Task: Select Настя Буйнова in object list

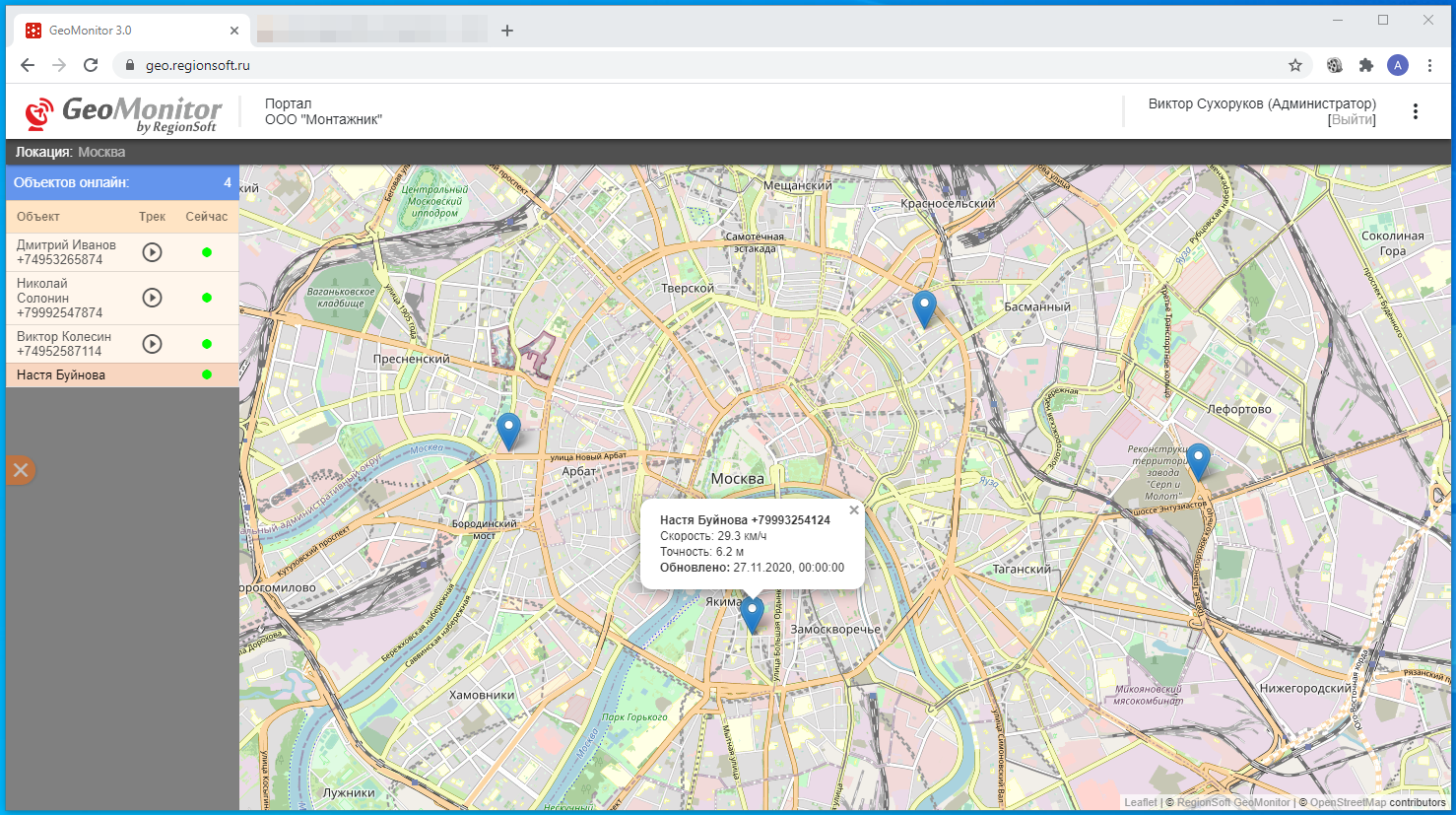Action: click(x=61, y=375)
